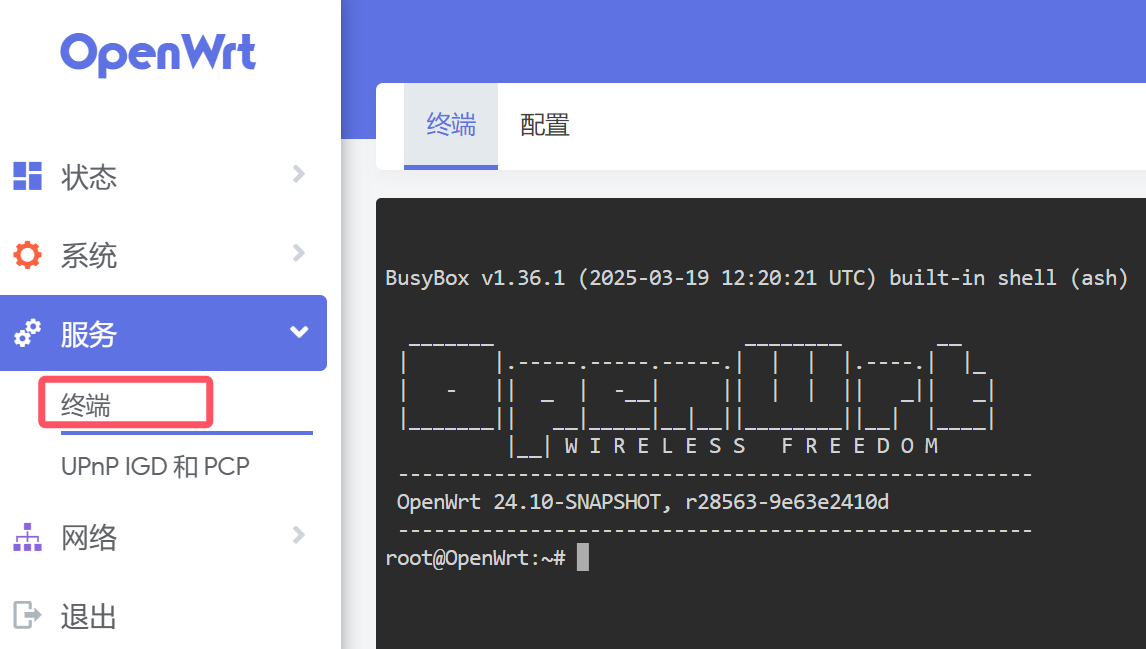Image resolution: width=1146 pixels, height=649 pixels.
Task: Click the purple 网络 topology icon
Action: pyautogui.click(x=27, y=538)
